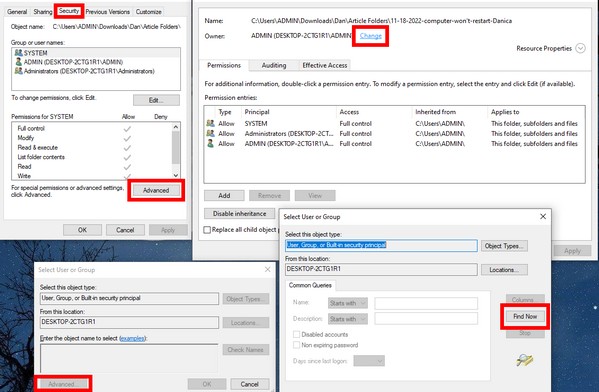Click Check Names button
The width and height of the screenshot is (599, 392).
pyautogui.click(x=246, y=350)
